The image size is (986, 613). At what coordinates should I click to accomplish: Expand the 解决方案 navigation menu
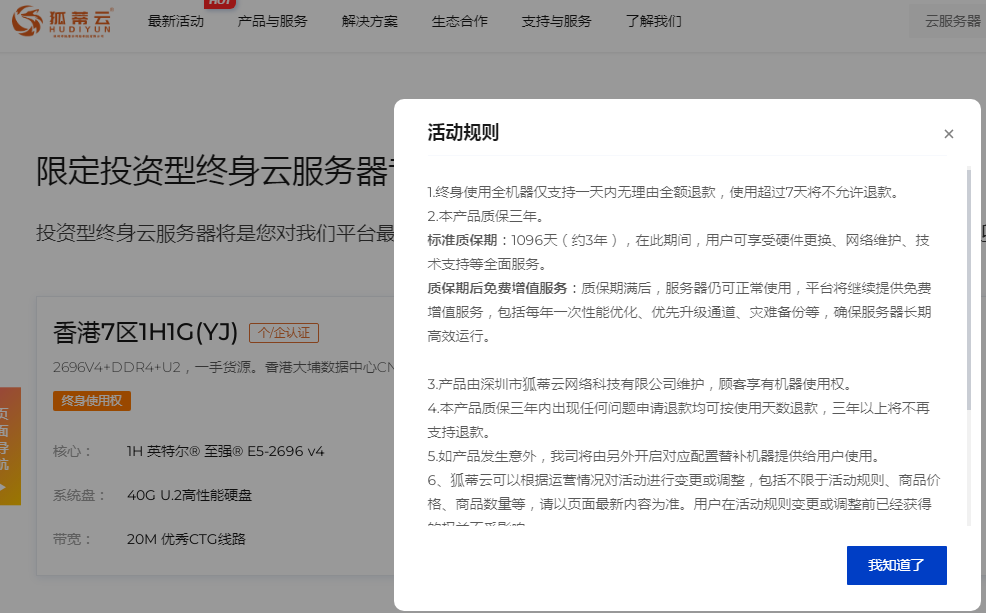(x=369, y=22)
